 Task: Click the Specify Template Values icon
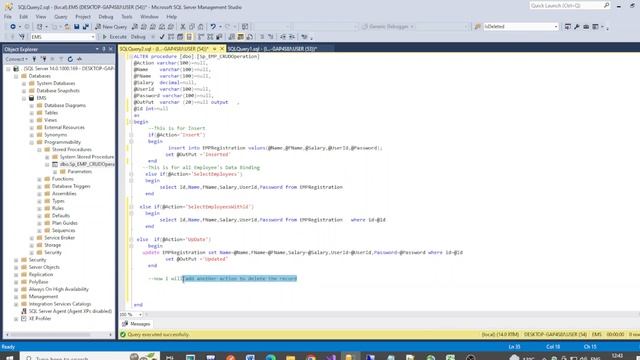[x=304, y=37]
